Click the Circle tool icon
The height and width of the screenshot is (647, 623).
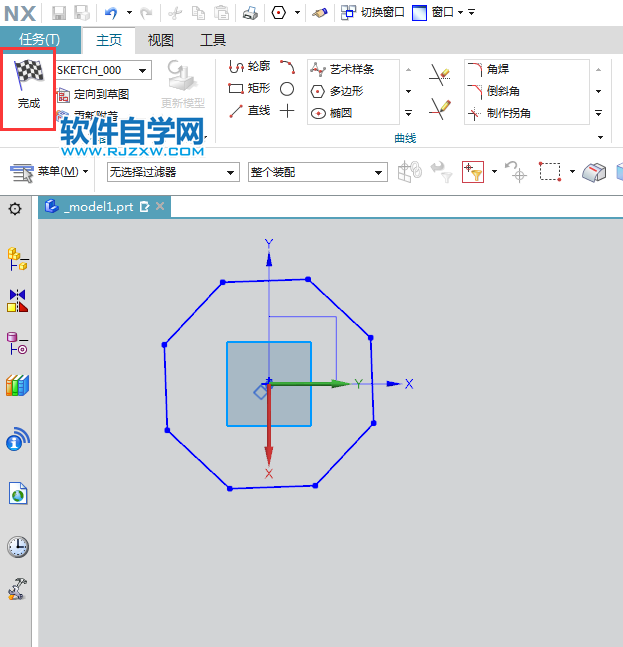click(287, 89)
